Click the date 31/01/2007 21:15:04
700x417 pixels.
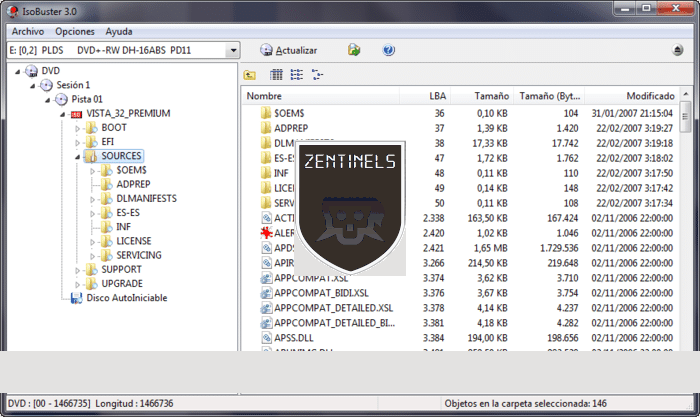632,113
